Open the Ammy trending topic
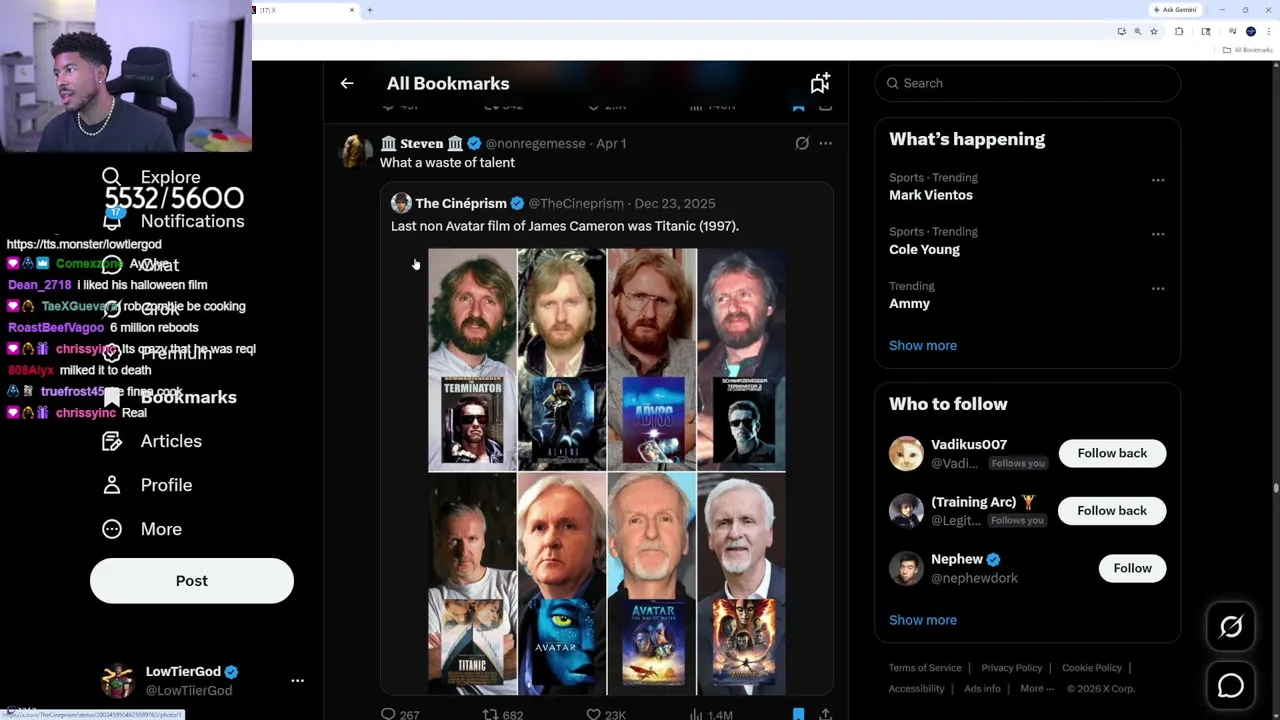Image resolution: width=1280 pixels, height=720 pixels. pos(909,304)
